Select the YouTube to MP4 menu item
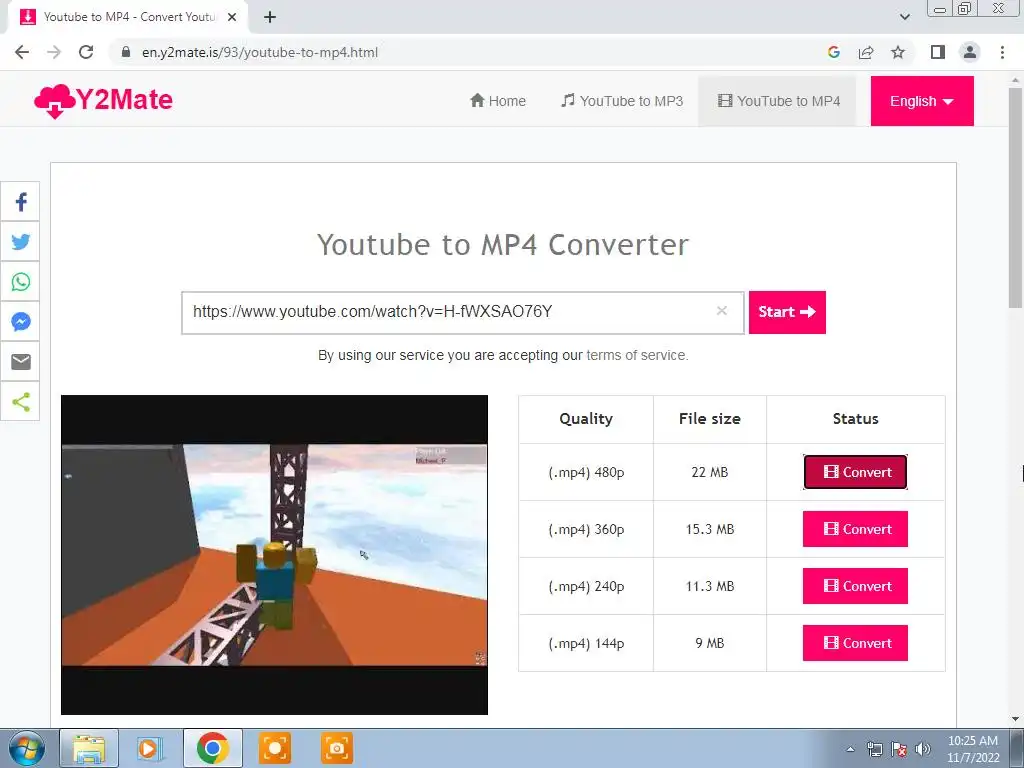Viewport: 1024px width, 768px height. coord(778,101)
